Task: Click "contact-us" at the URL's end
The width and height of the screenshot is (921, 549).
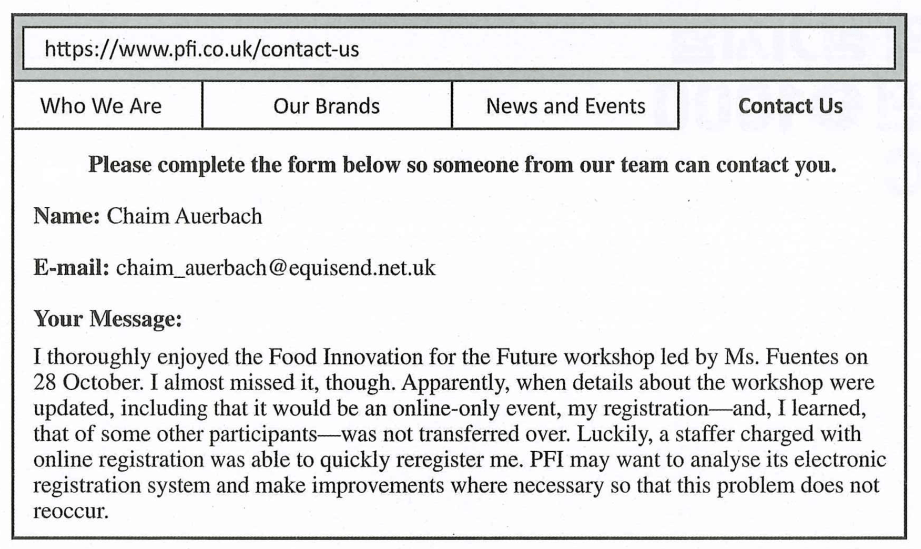Action: pos(310,48)
